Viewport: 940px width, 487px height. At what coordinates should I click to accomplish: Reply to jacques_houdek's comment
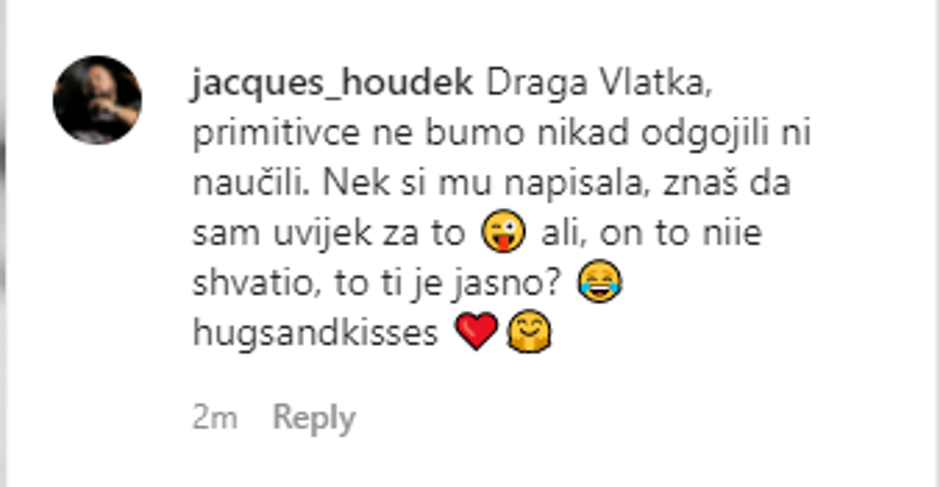coord(314,417)
